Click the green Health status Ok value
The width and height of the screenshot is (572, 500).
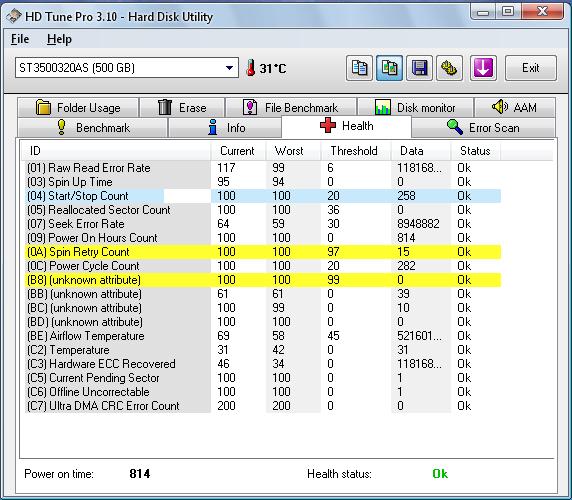tap(440, 474)
